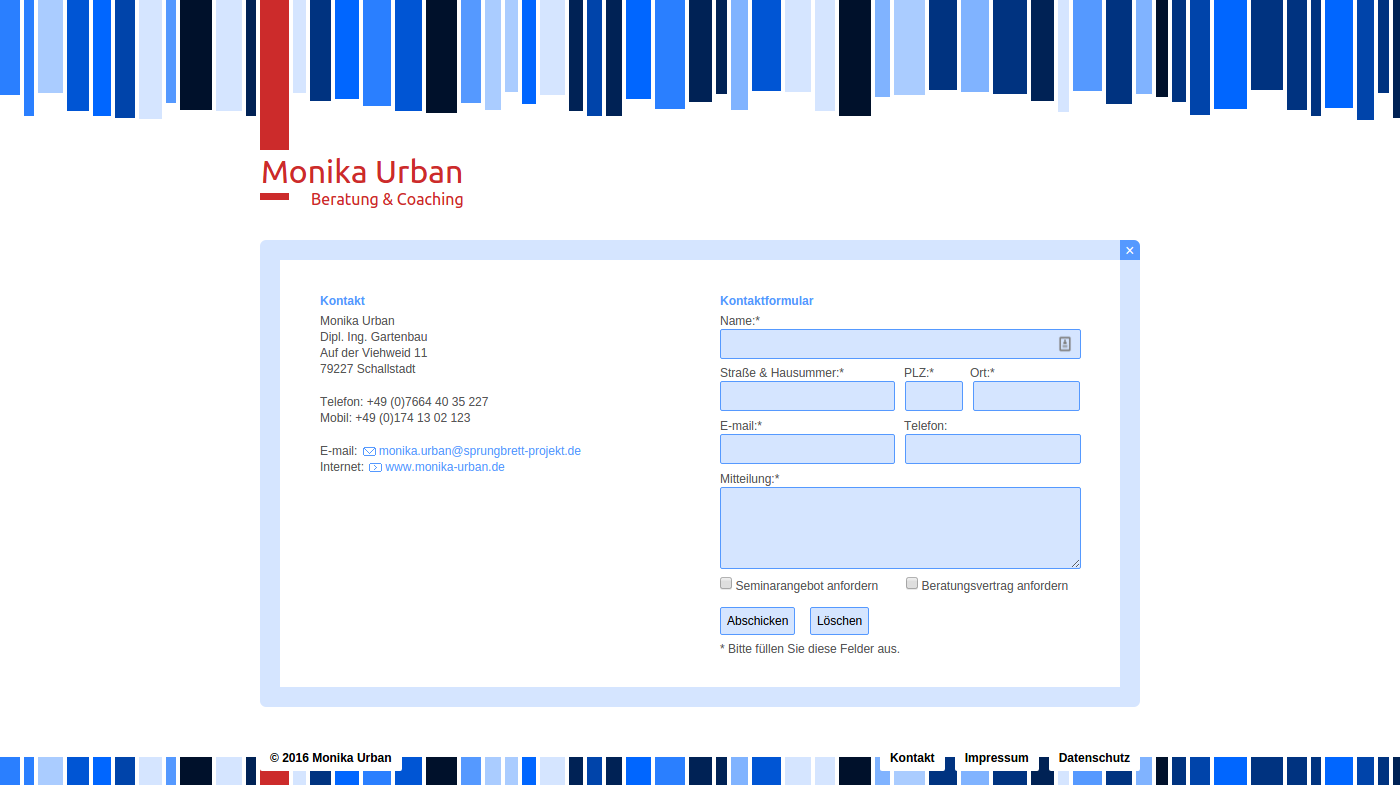Click the "© 2016 Monika Urban" footer text
The height and width of the screenshot is (785, 1400).
coord(331,758)
